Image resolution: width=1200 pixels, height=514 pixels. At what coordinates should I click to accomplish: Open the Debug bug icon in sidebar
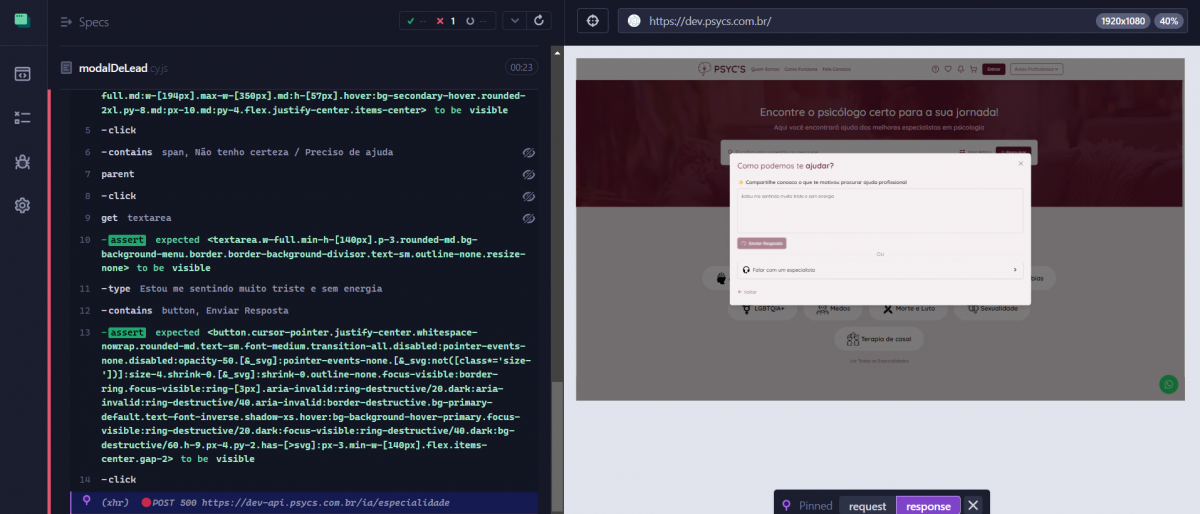[x=22, y=161]
